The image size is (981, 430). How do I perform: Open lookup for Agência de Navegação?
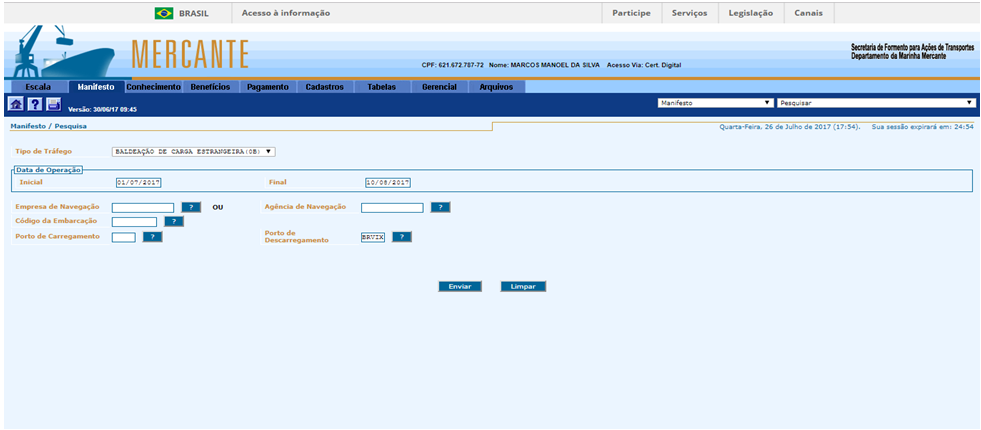440,207
